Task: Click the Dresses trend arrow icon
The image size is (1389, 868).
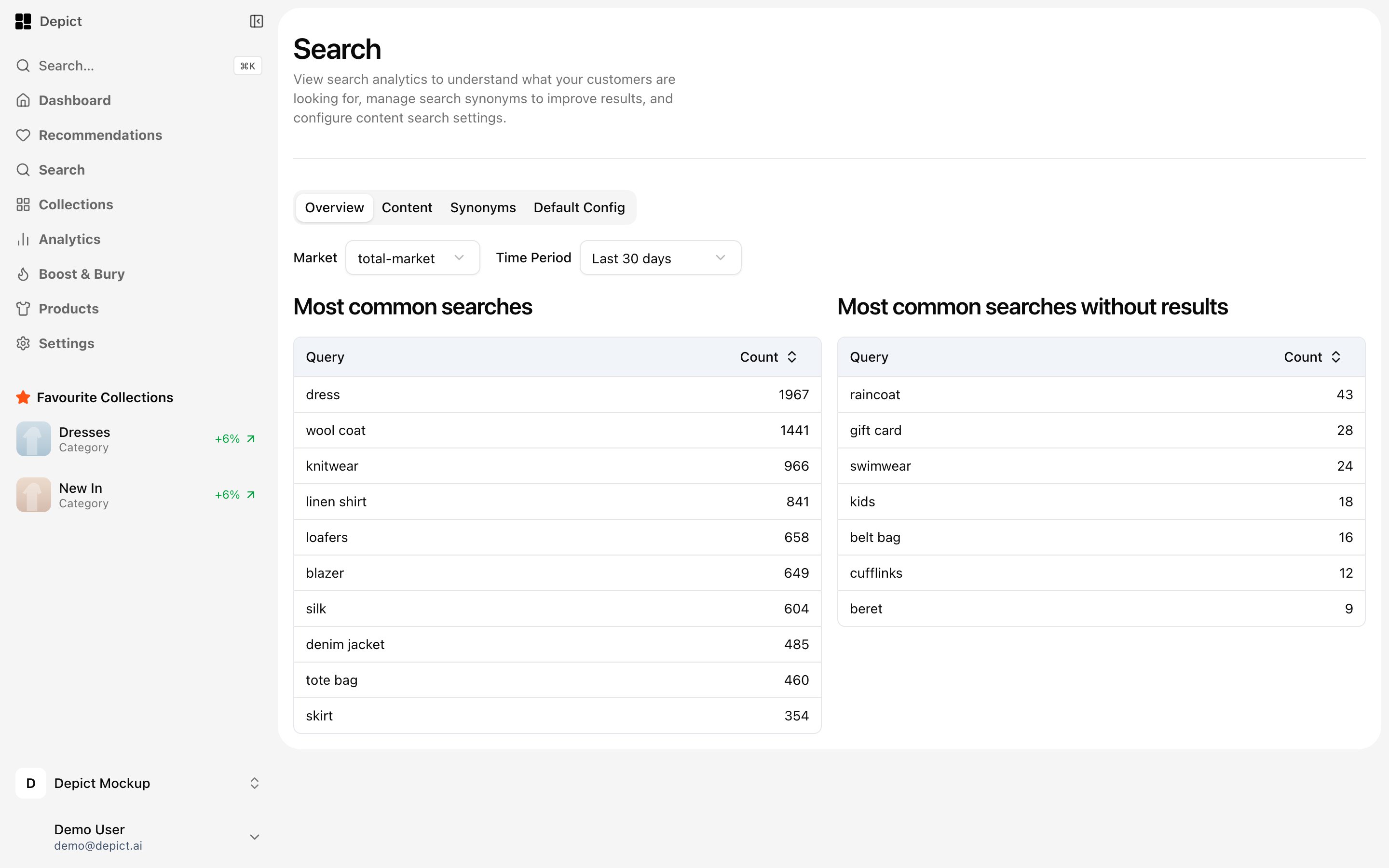Action: 251,439
